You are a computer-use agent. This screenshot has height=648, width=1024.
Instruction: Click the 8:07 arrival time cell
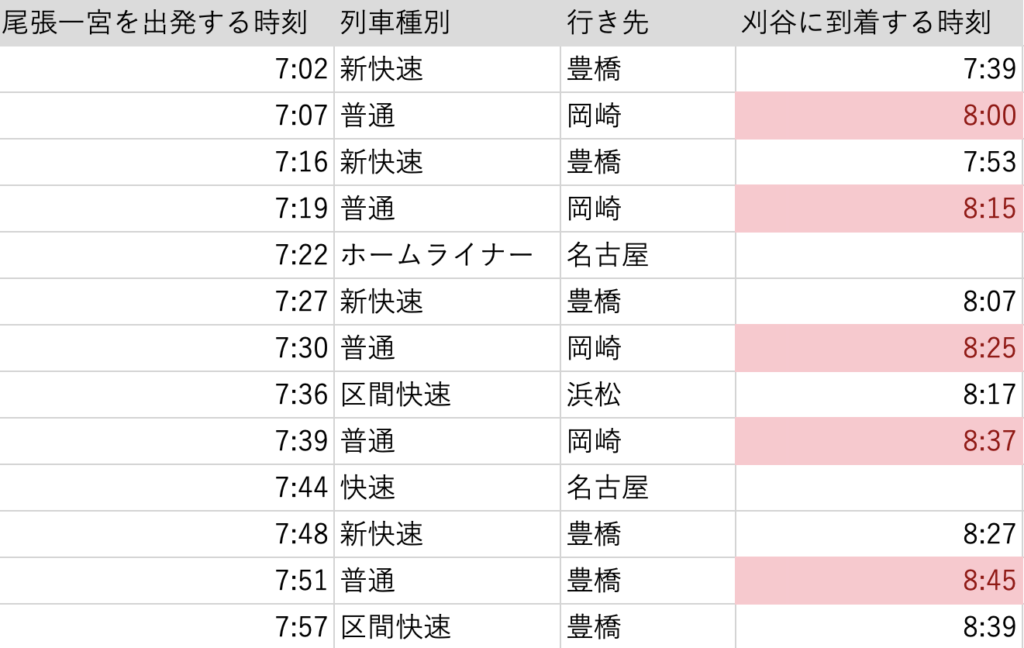[879, 302]
